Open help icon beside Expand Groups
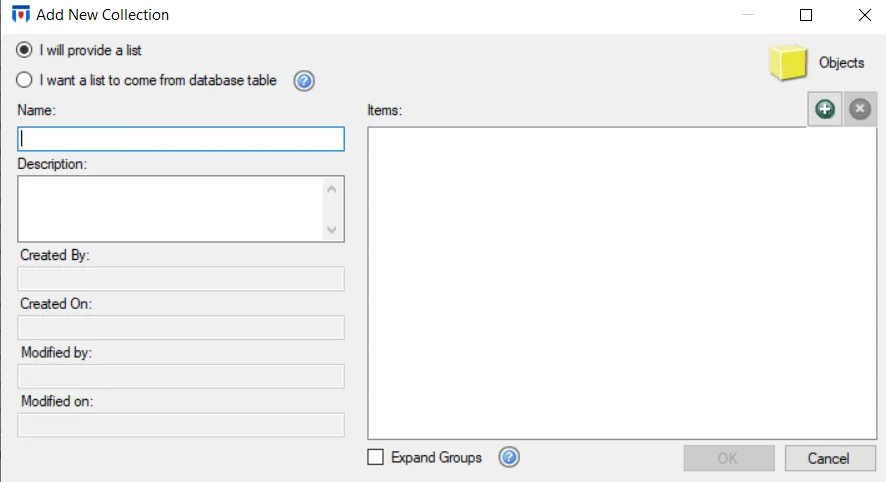Image resolution: width=886 pixels, height=482 pixels. [509, 457]
